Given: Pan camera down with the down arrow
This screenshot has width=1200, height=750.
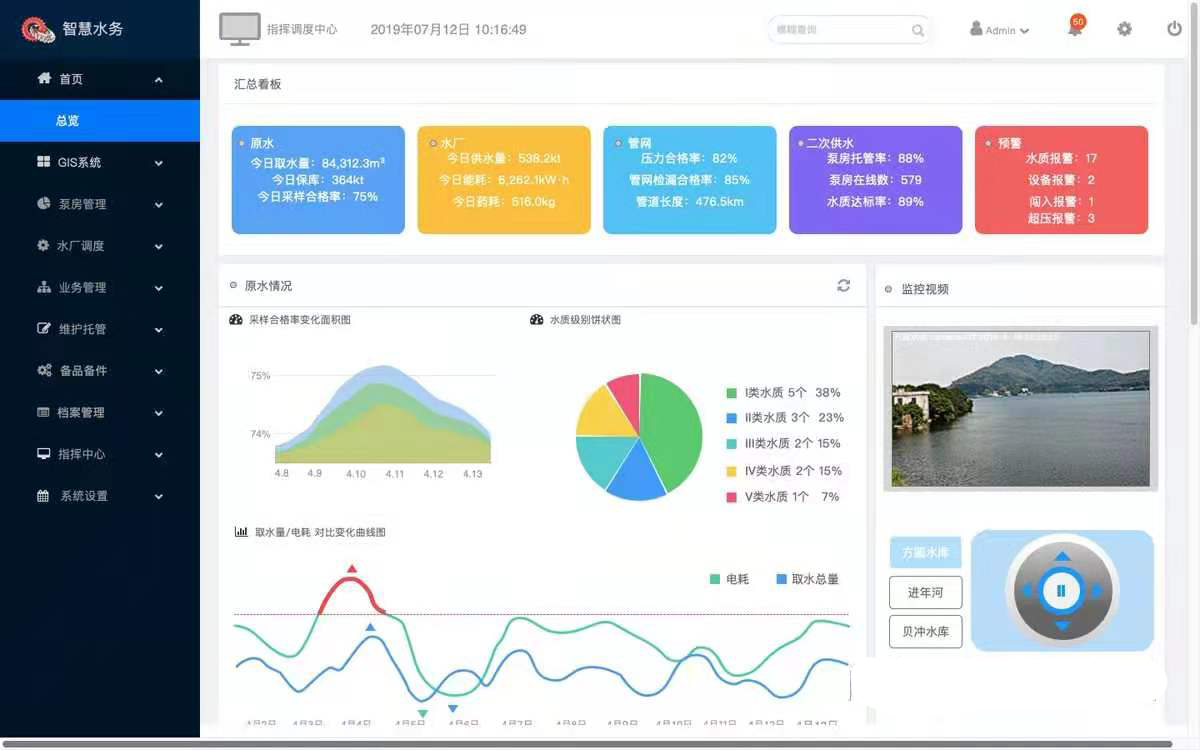Looking at the screenshot, I should [x=1063, y=626].
